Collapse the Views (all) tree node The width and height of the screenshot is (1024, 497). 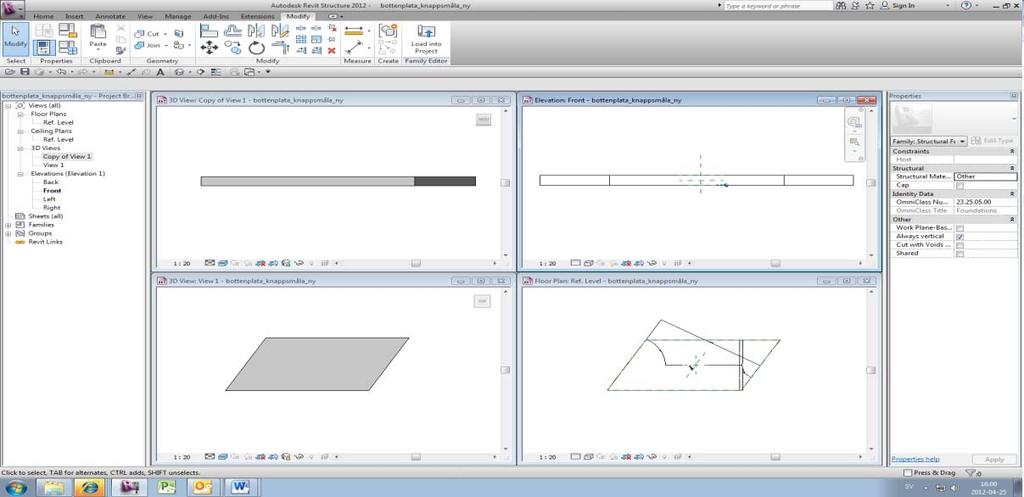pyautogui.click(x=8, y=105)
